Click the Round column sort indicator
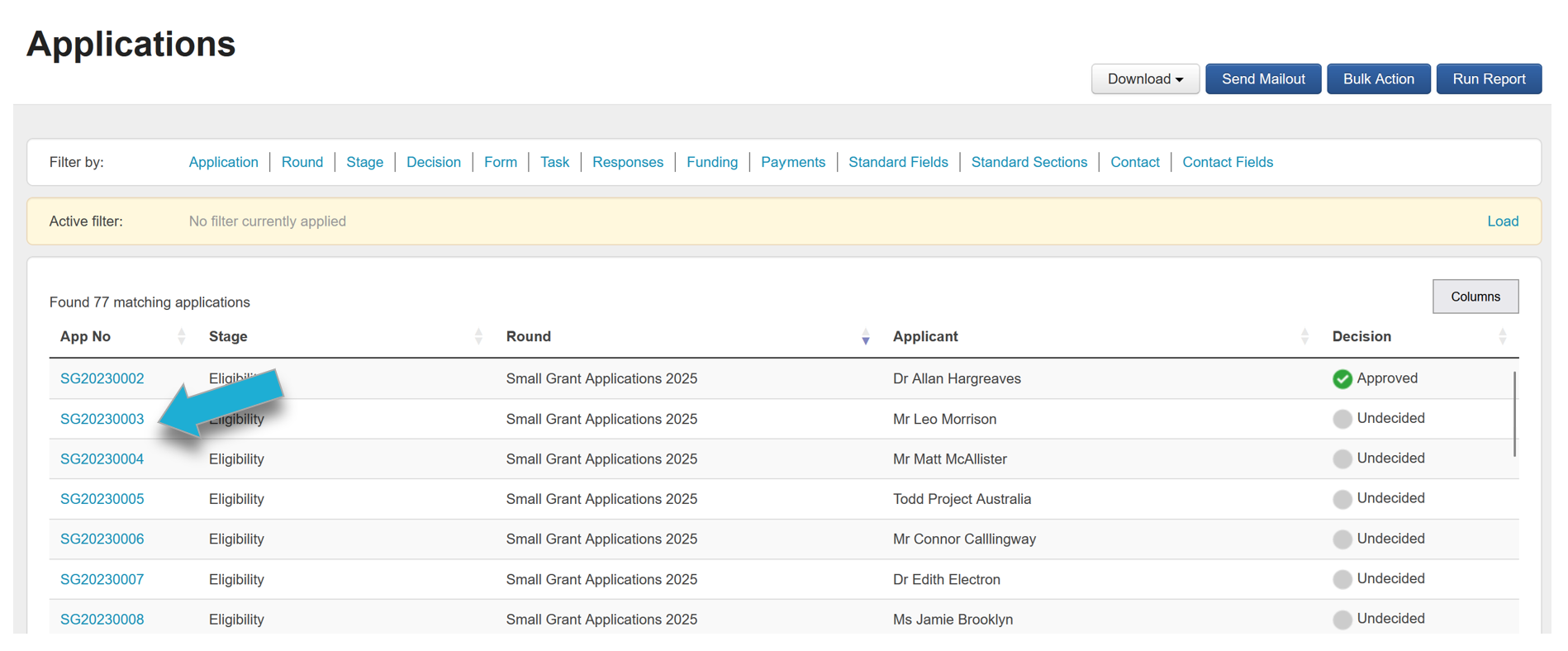 tap(865, 336)
